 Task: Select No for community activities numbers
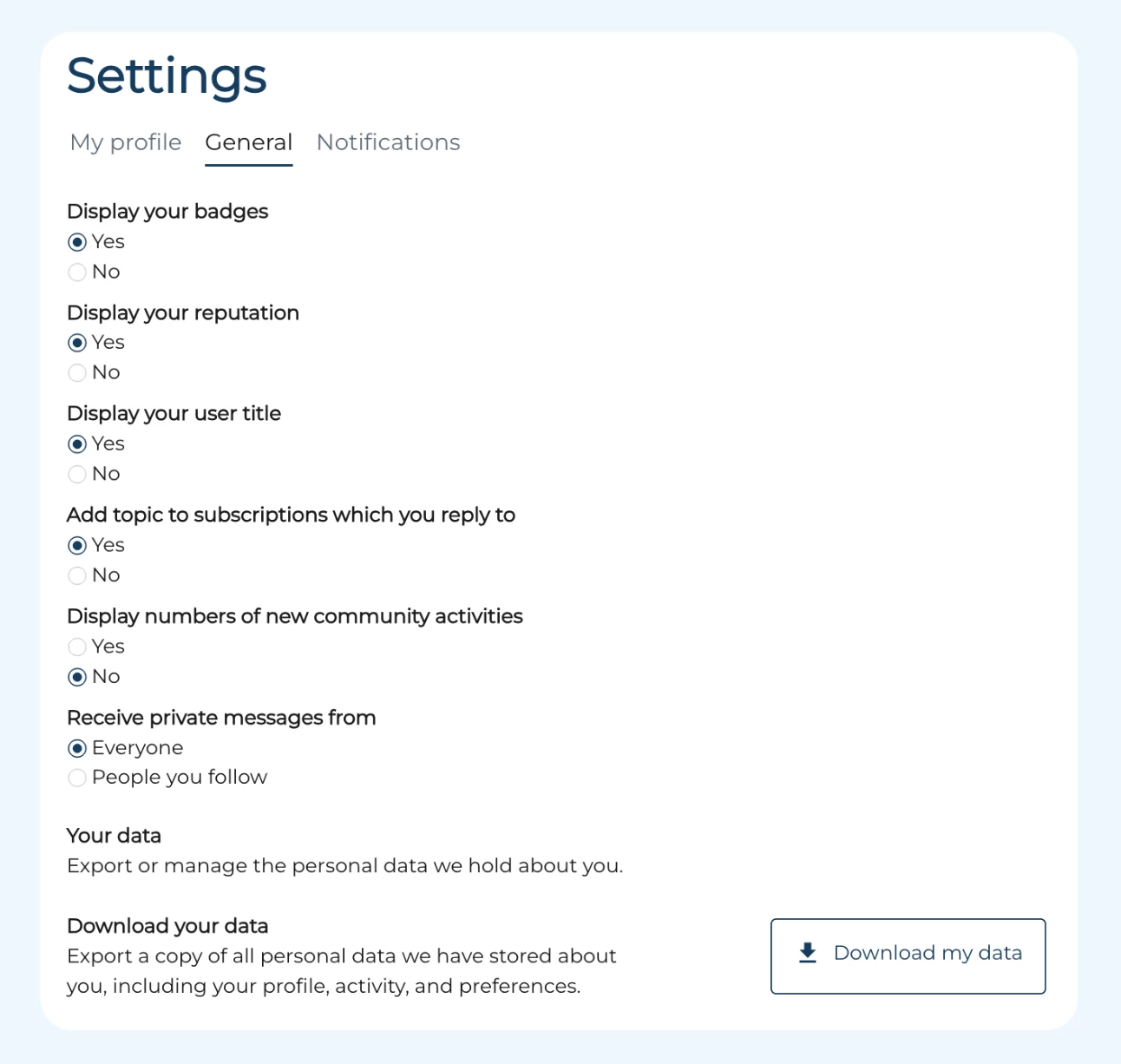point(77,677)
